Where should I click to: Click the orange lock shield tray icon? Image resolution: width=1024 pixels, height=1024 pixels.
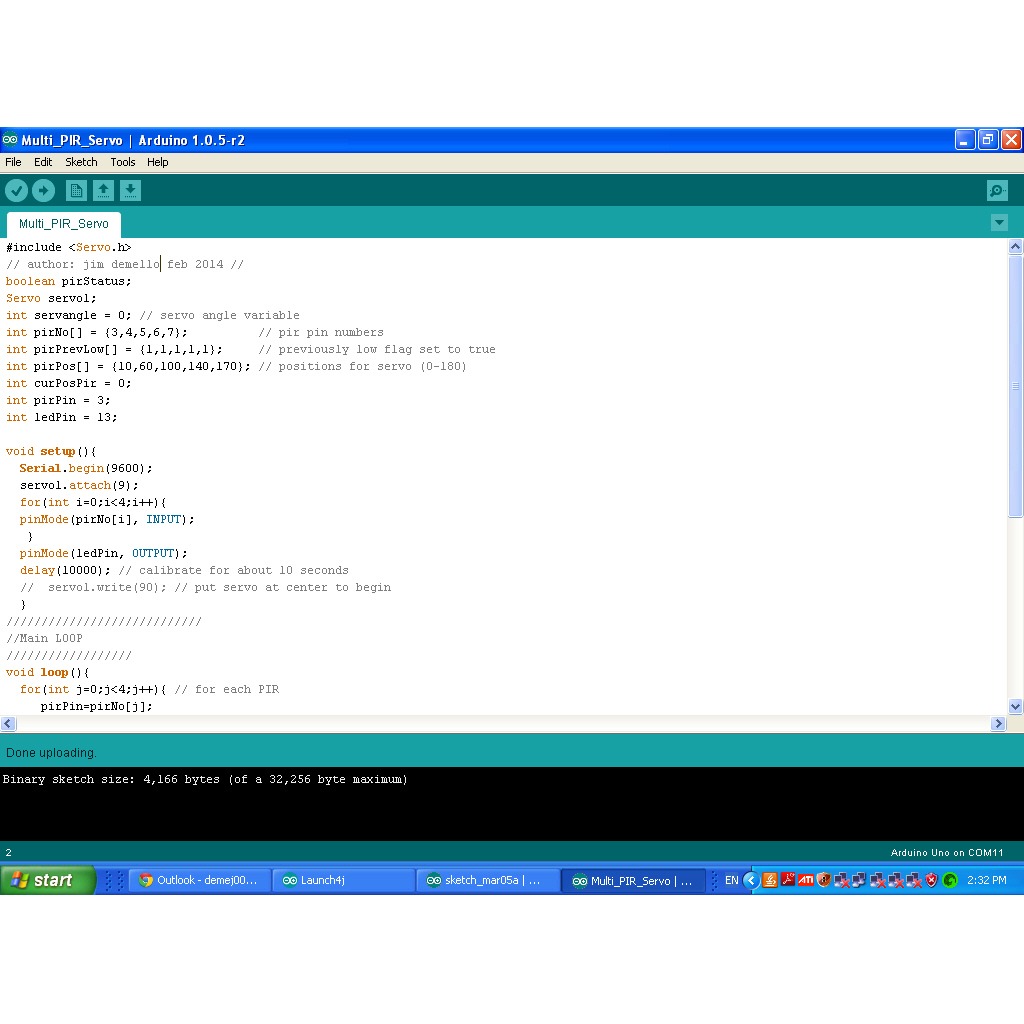point(824,880)
